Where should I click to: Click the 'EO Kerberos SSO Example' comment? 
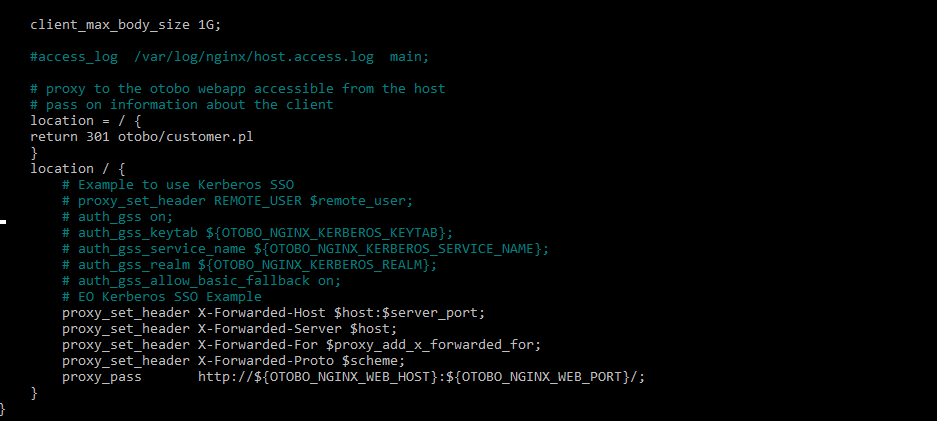coord(161,296)
